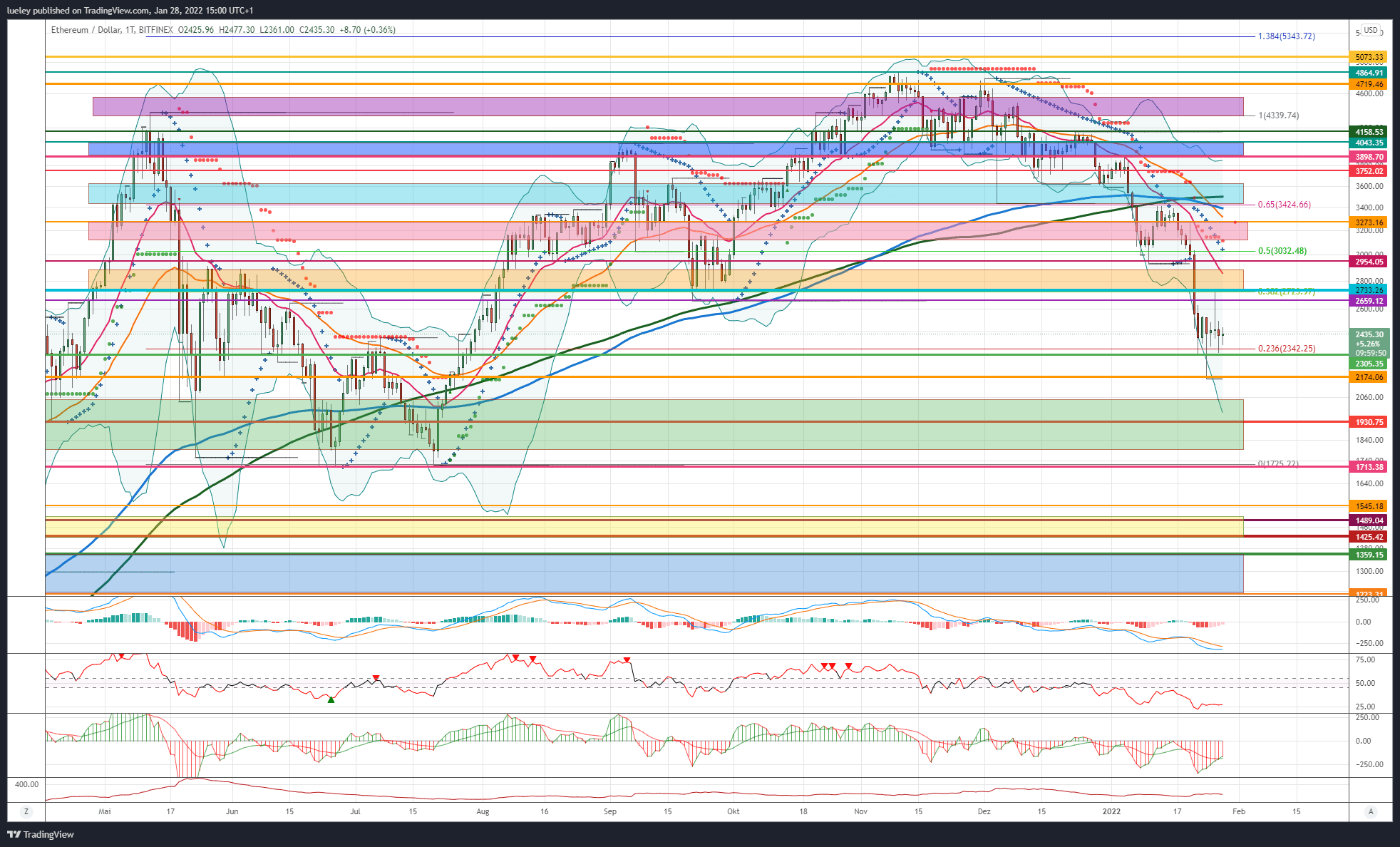This screenshot has width=1400, height=847.
Task: Click the Okt label on time axis
Action: [734, 811]
